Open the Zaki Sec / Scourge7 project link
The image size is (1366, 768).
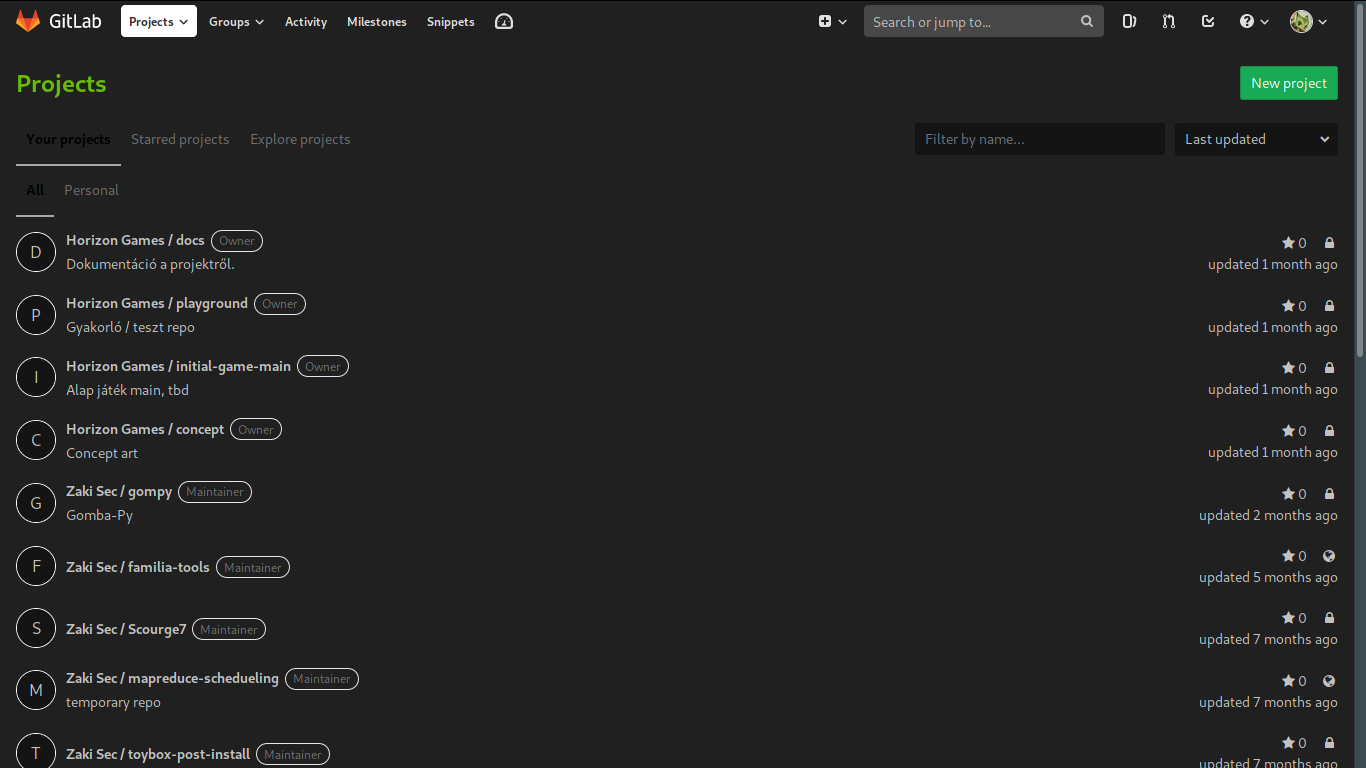click(x=126, y=628)
